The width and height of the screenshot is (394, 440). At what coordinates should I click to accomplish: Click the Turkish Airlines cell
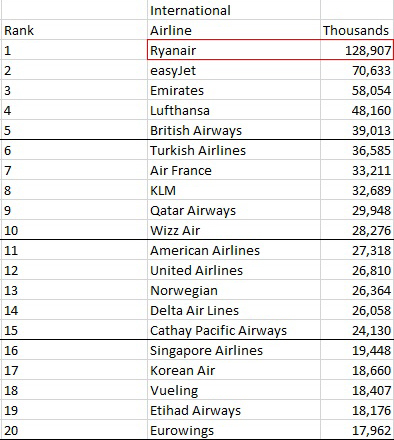[234, 150]
